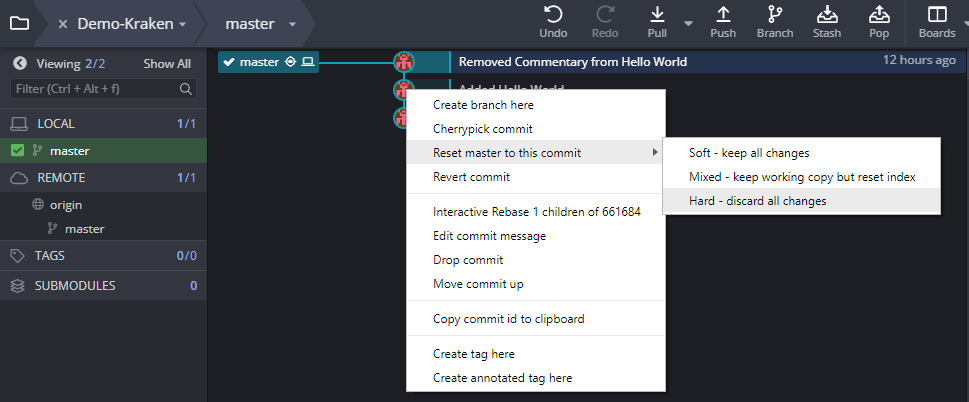Pull changes using the Pull button
The height and width of the screenshot is (402, 969).
tap(657, 23)
